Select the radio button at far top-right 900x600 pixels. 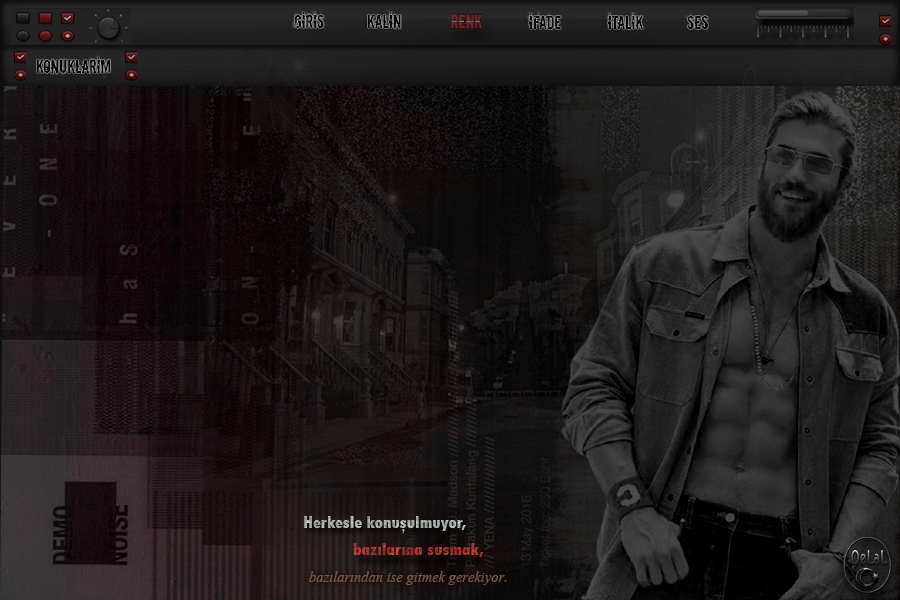[885, 38]
